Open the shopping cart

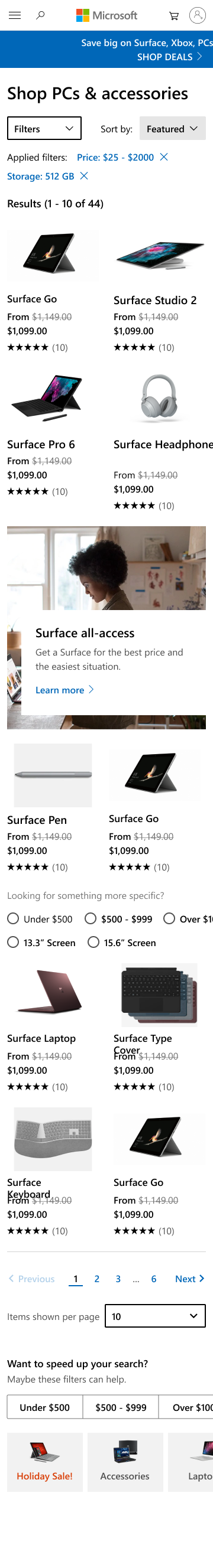pos(174,16)
